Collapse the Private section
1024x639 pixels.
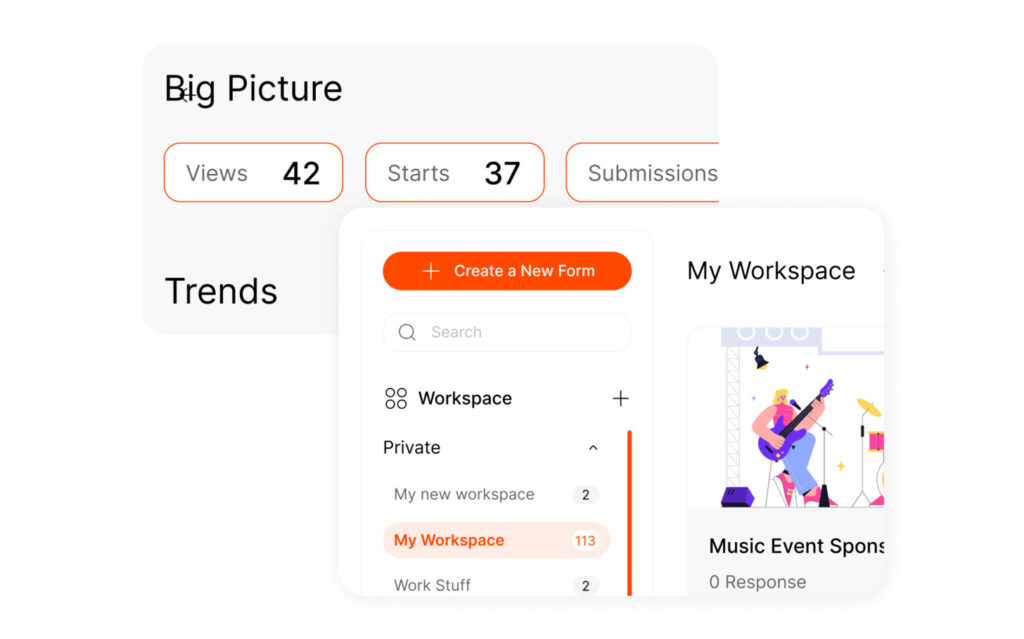593,448
